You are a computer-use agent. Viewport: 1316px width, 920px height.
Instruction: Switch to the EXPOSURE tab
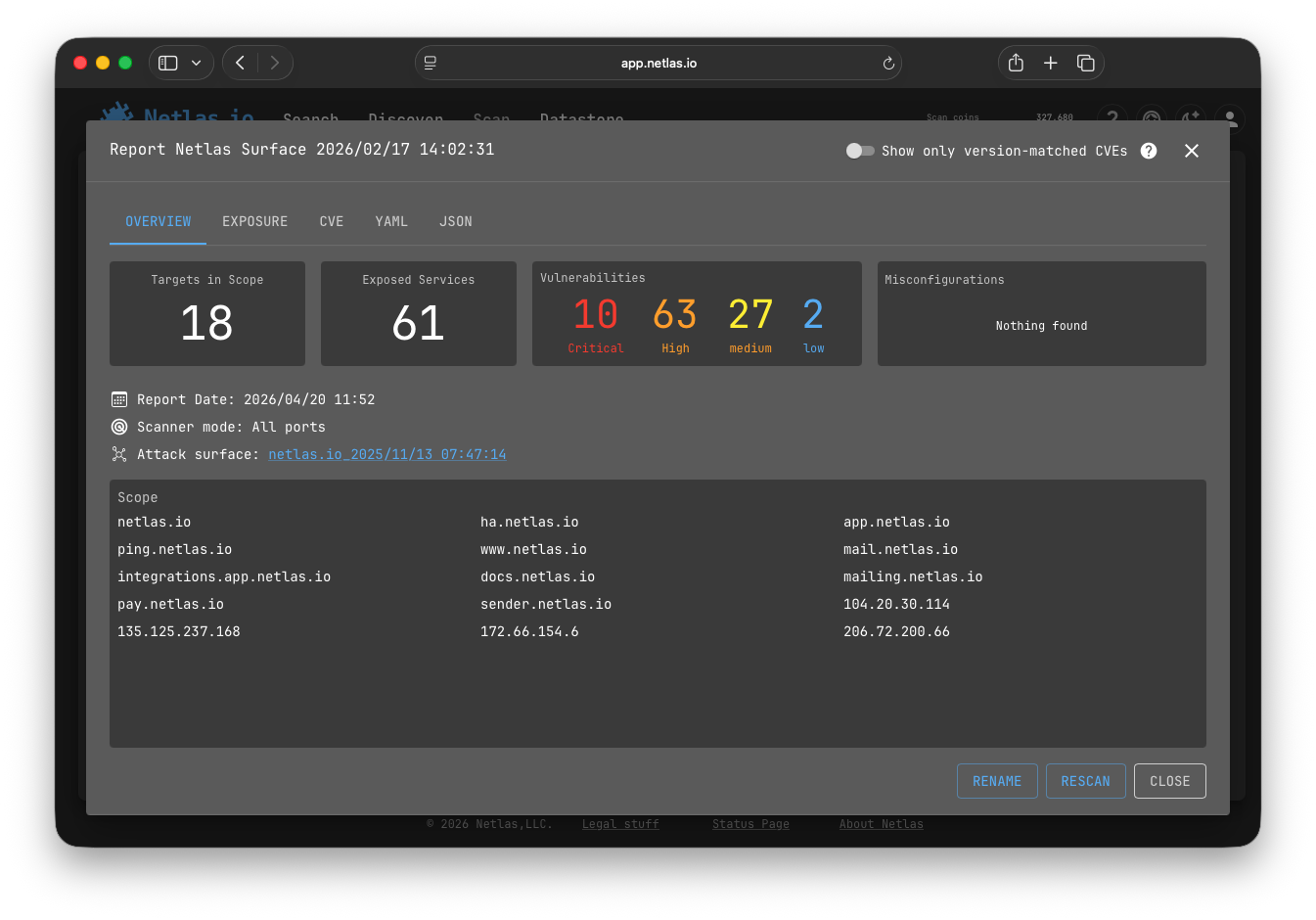tap(254, 222)
